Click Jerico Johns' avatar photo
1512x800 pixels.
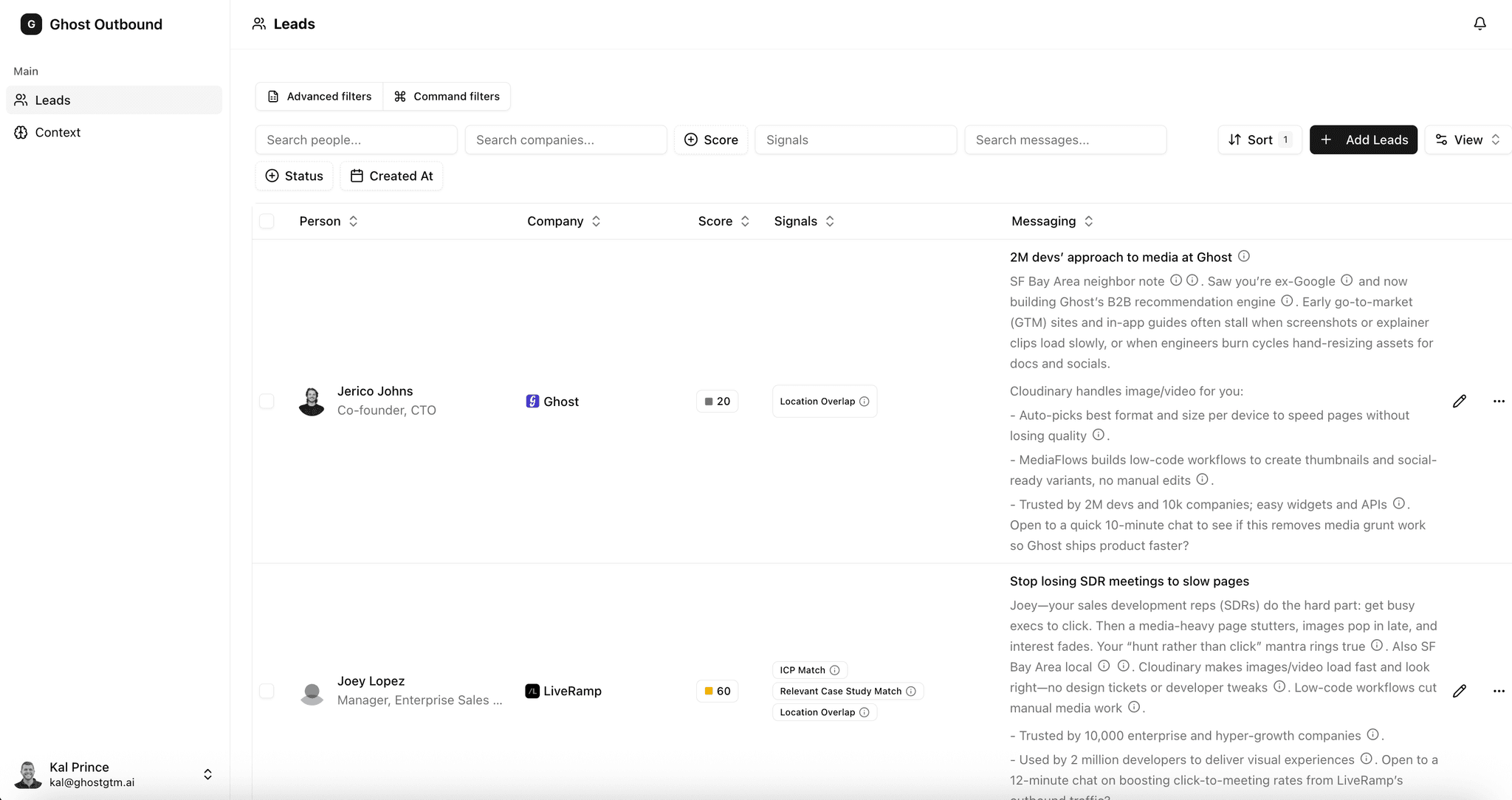(312, 401)
